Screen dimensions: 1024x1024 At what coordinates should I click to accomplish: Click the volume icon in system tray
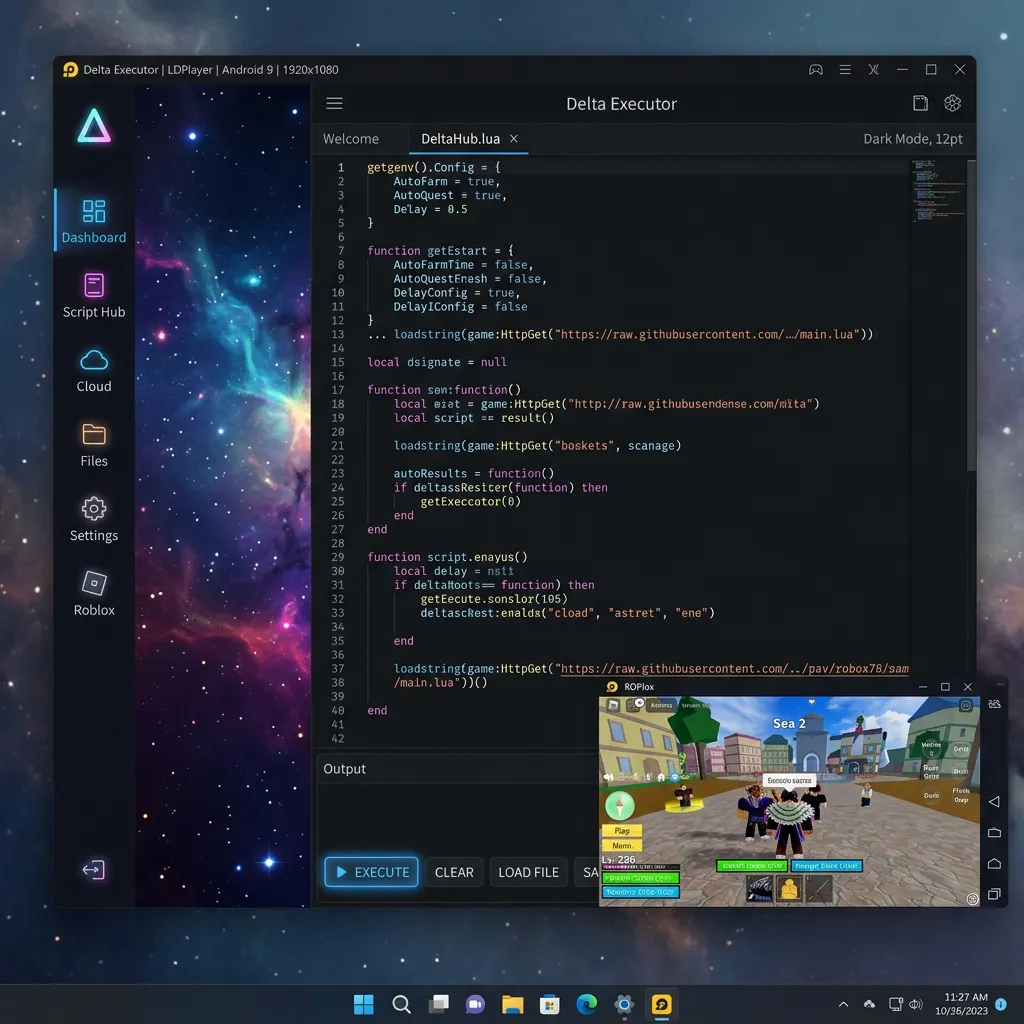(x=916, y=1004)
